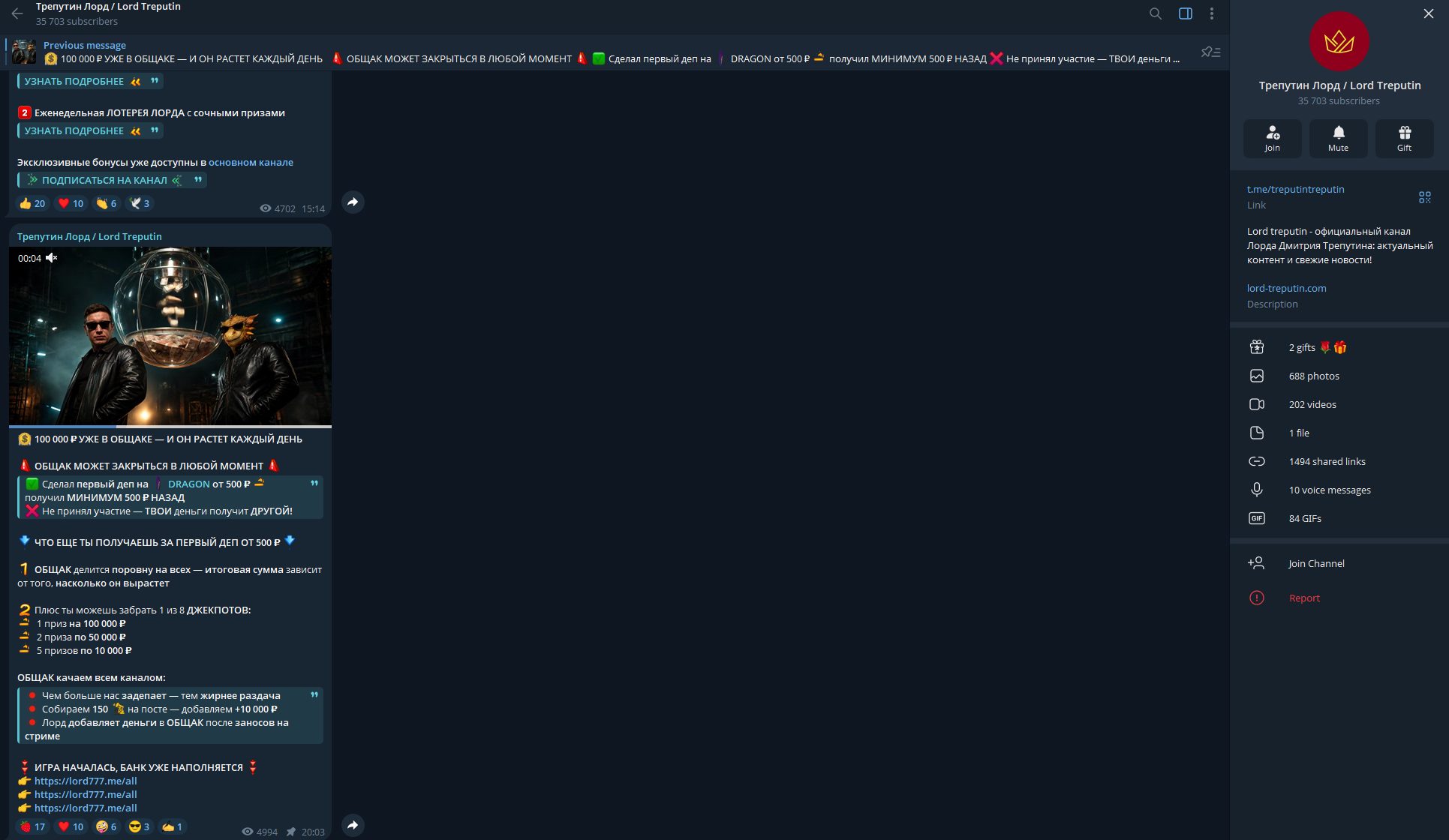Open search in channel header
This screenshot has width=1449, height=840.
tap(1156, 13)
